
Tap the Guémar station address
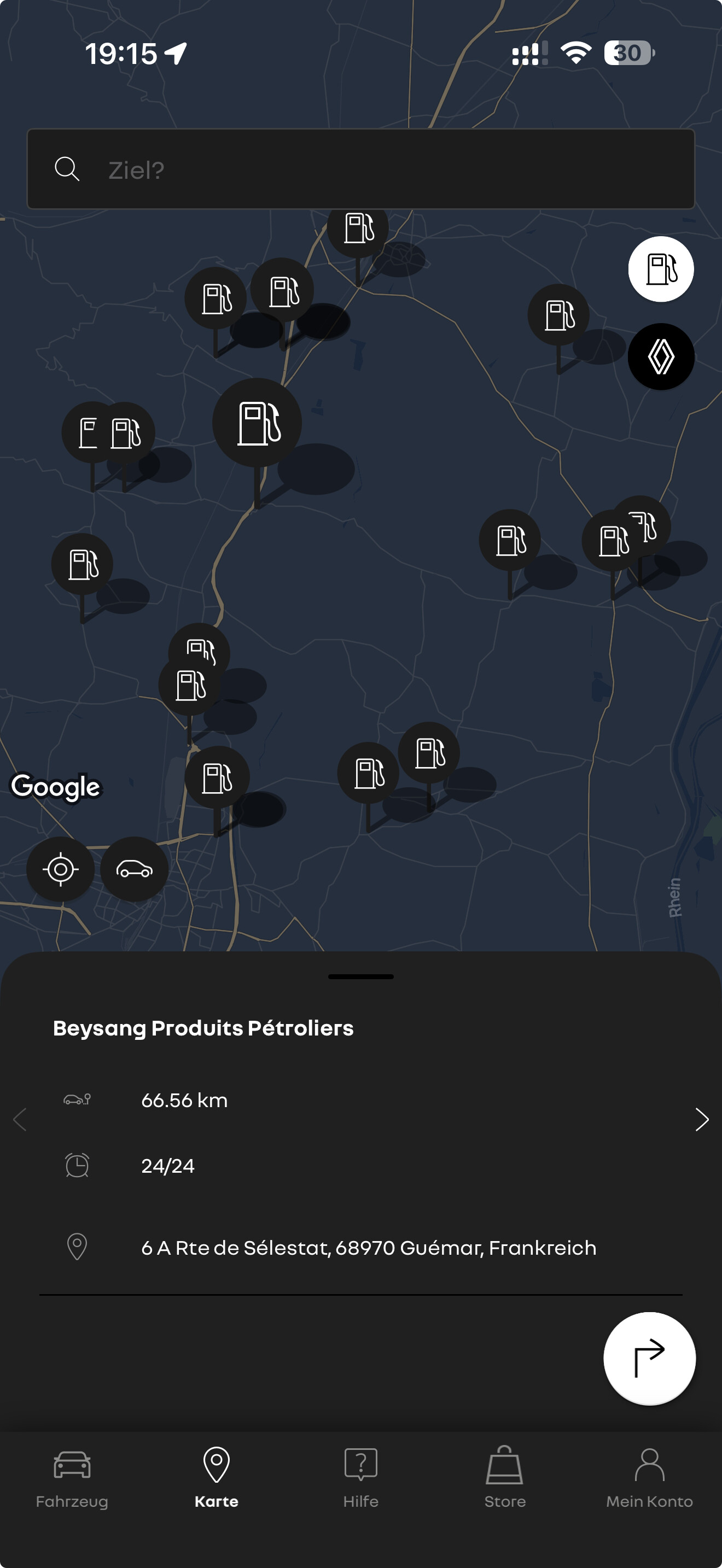point(368,1247)
